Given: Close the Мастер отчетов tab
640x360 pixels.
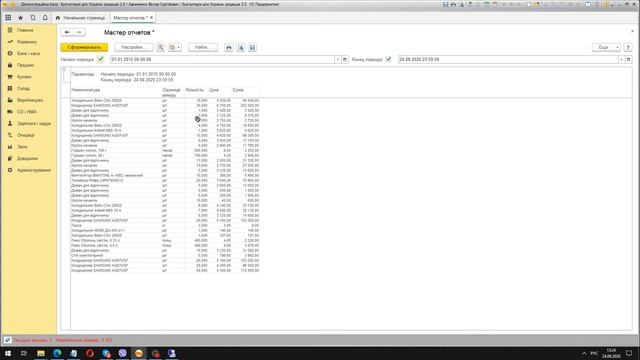Looking at the screenshot, I should click(x=151, y=18).
